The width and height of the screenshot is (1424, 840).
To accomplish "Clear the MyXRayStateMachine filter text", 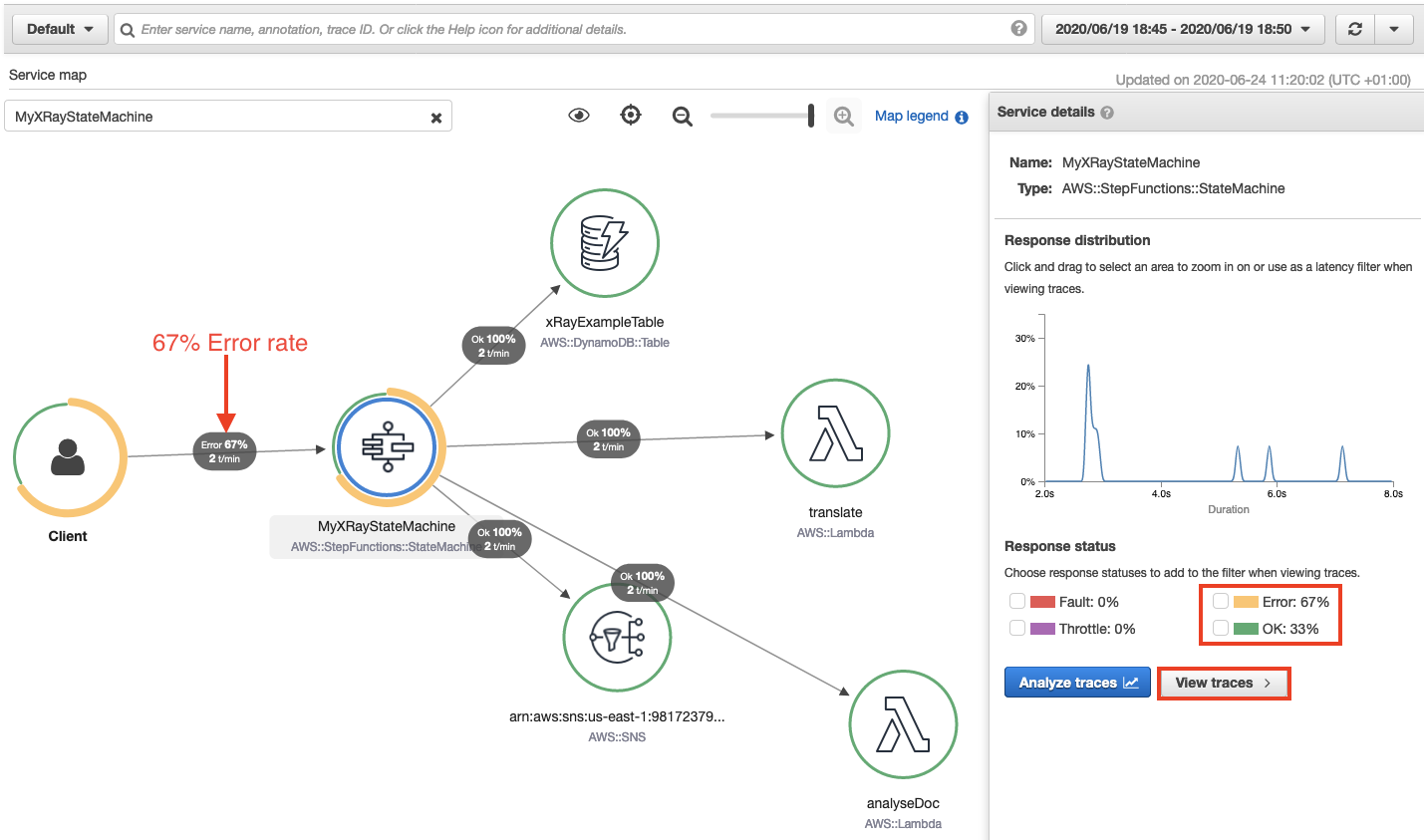I will (435, 118).
